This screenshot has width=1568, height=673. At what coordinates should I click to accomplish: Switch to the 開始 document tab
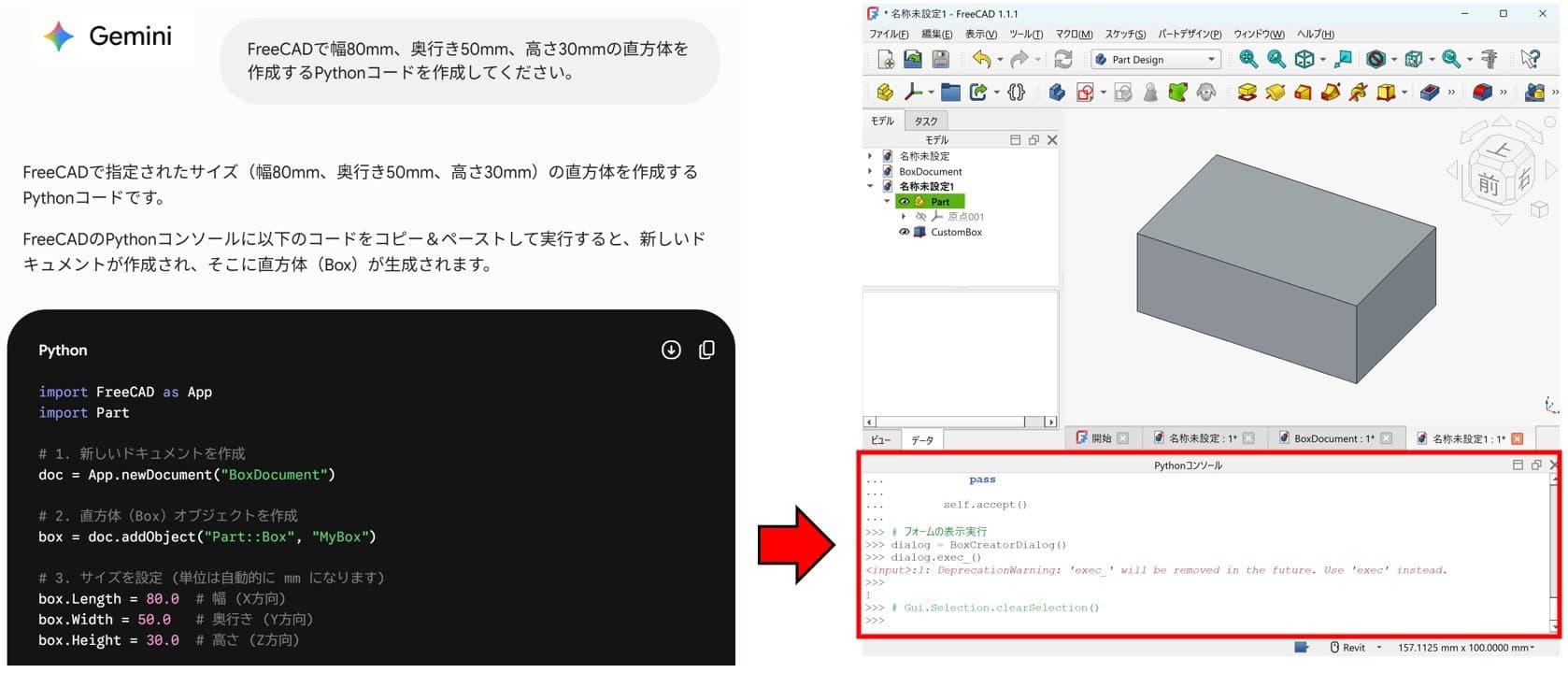(1101, 438)
